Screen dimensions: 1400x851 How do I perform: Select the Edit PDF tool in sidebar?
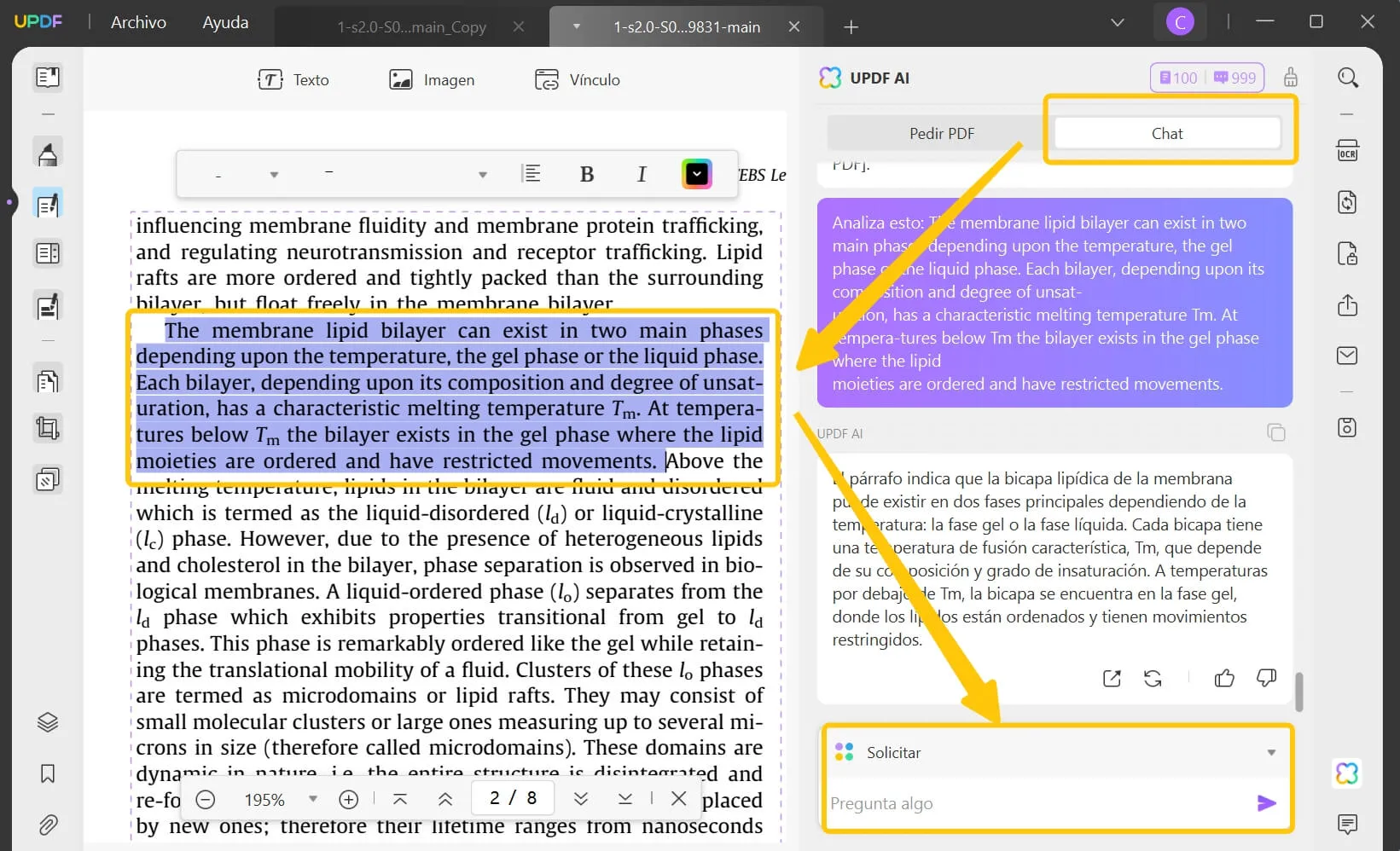coord(48,204)
